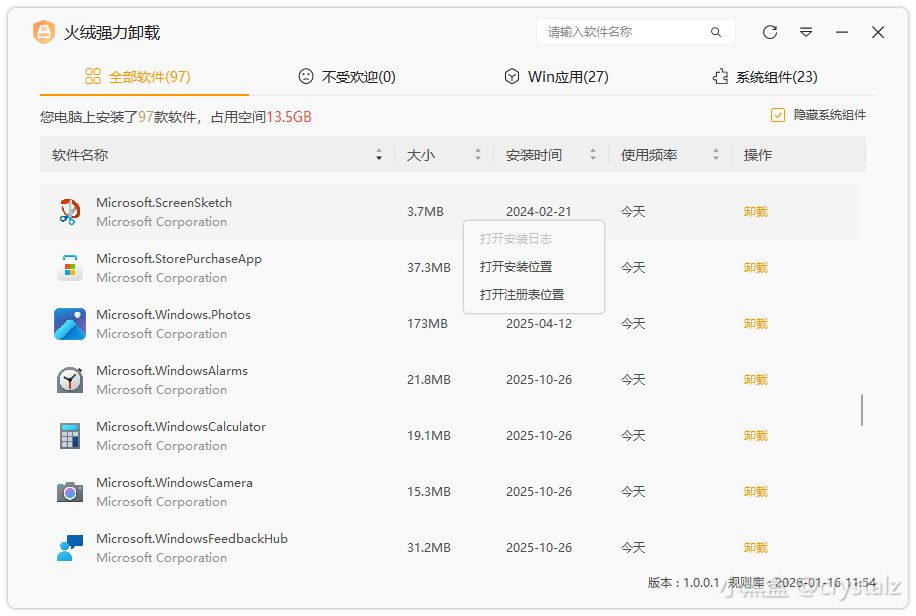Select the Microsoft.StorePurchaseApp name text

click(179, 259)
